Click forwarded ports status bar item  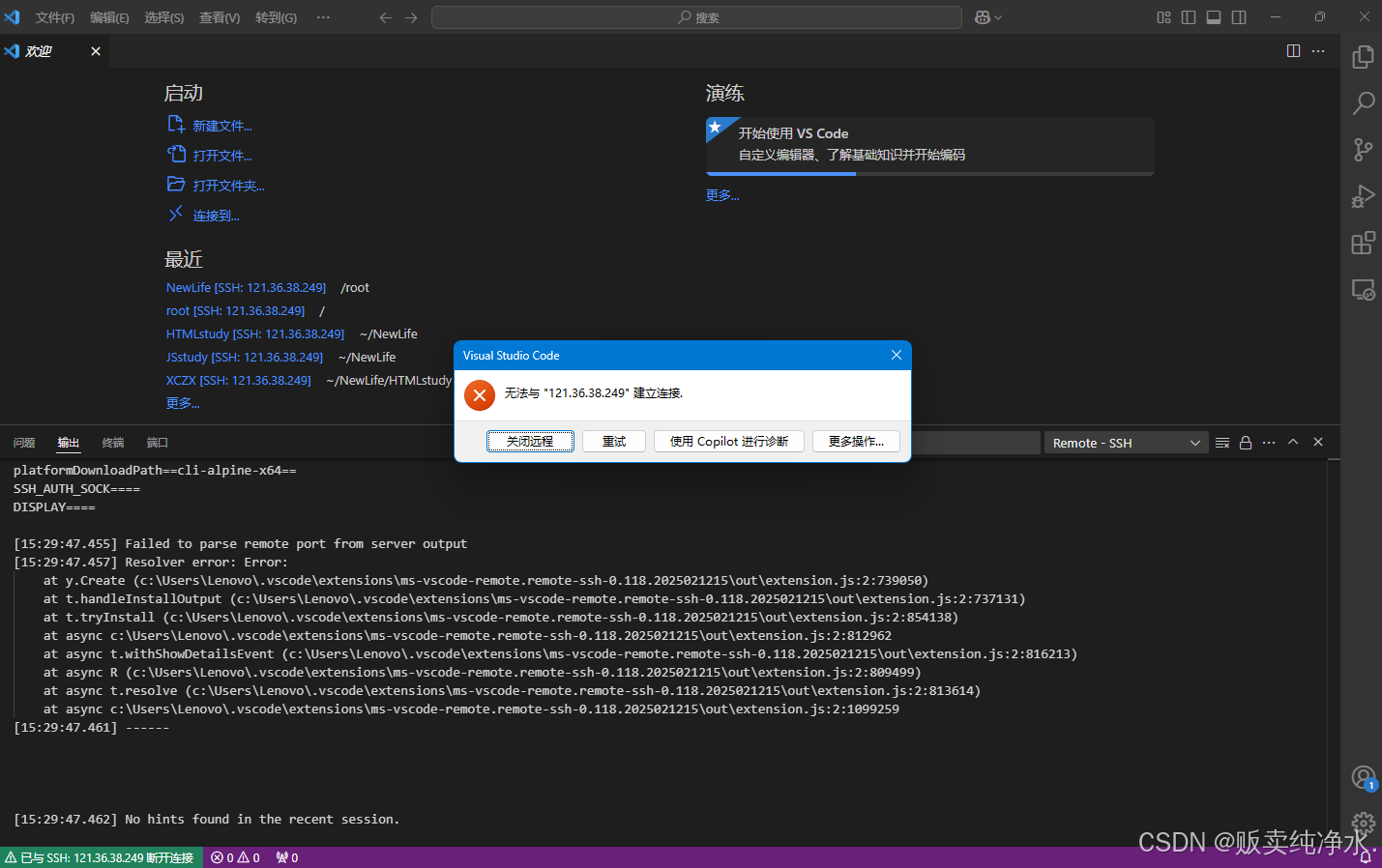point(287,858)
